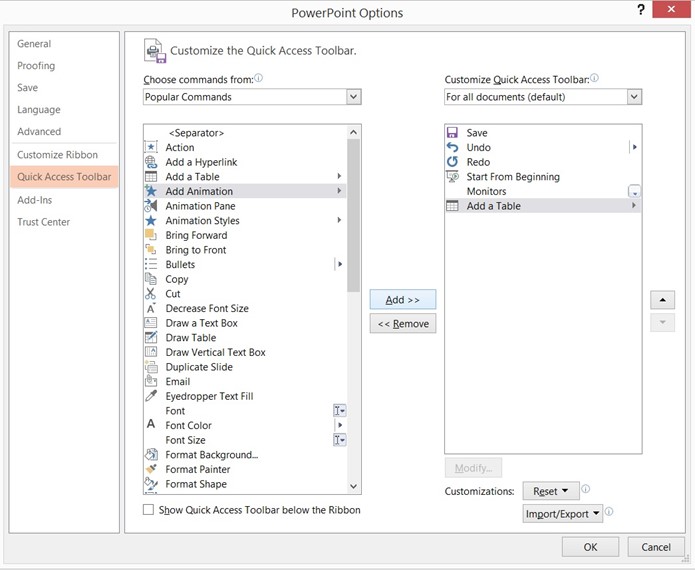Click the Draw Vertical Text Box icon
The height and width of the screenshot is (570, 695).
151,352
